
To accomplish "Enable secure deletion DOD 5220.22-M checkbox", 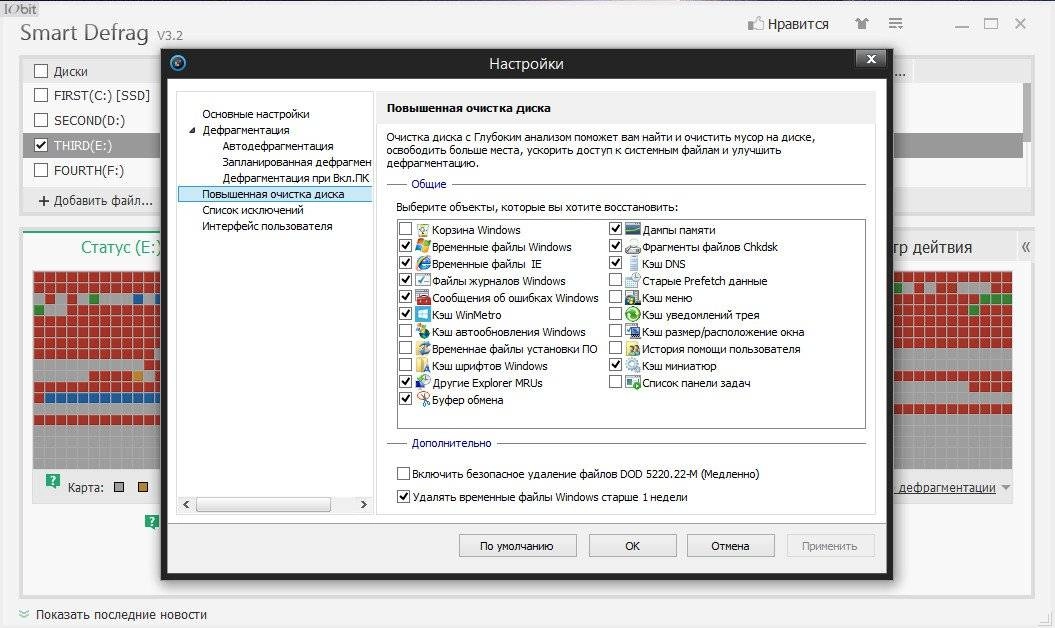I will point(403,473).
